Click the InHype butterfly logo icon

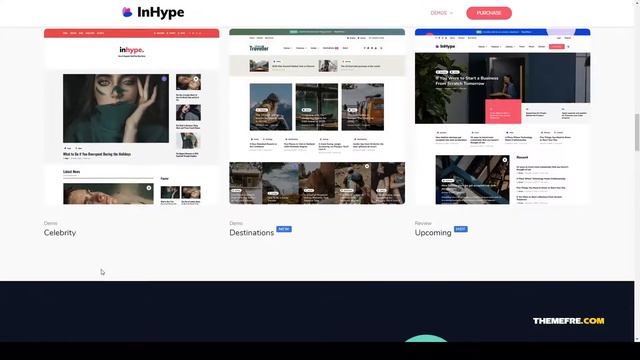[x=127, y=12]
